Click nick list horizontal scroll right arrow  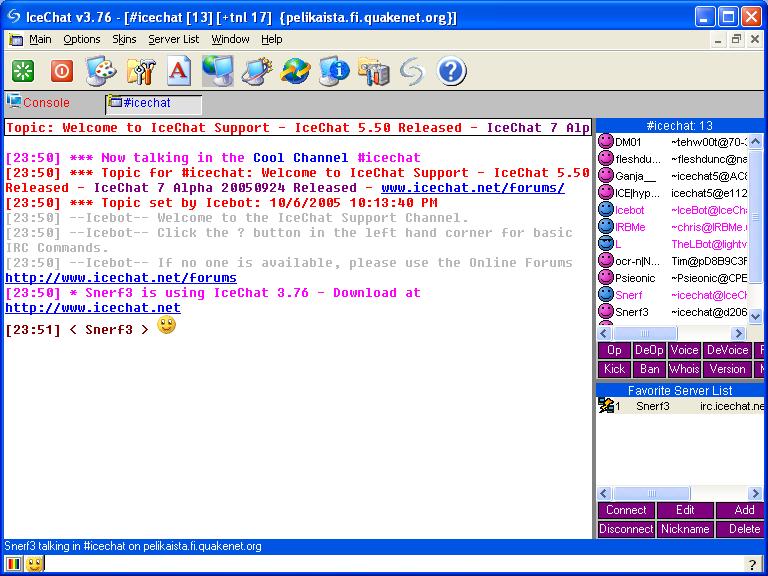(738, 334)
